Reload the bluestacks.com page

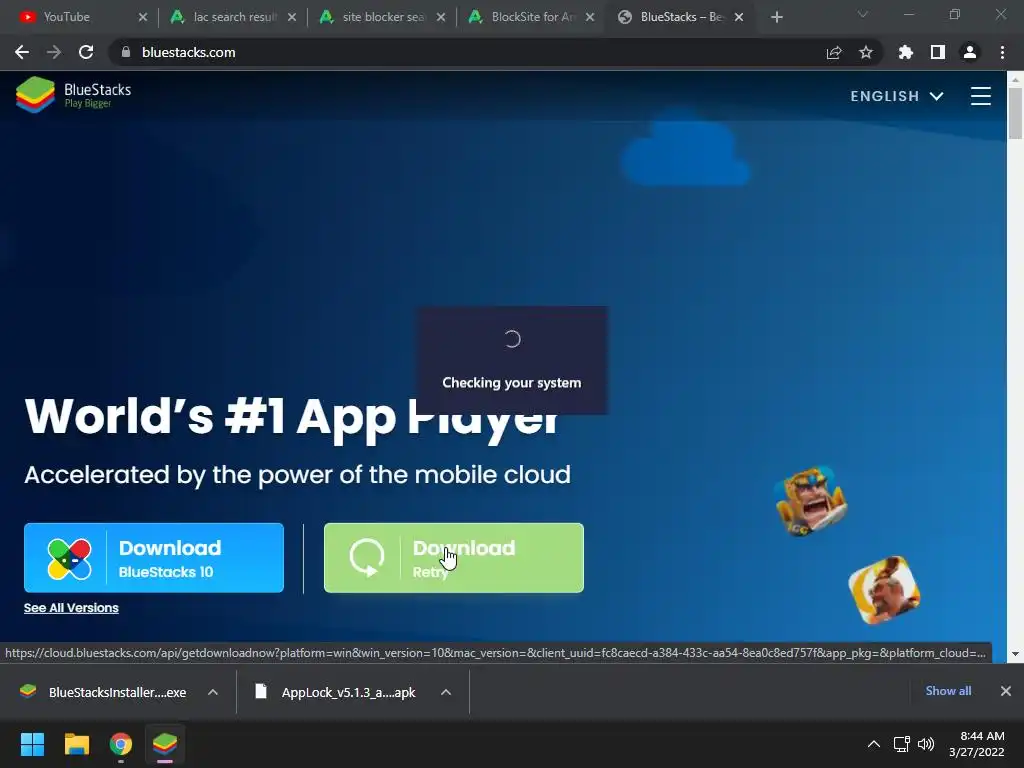click(x=86, y=52)
